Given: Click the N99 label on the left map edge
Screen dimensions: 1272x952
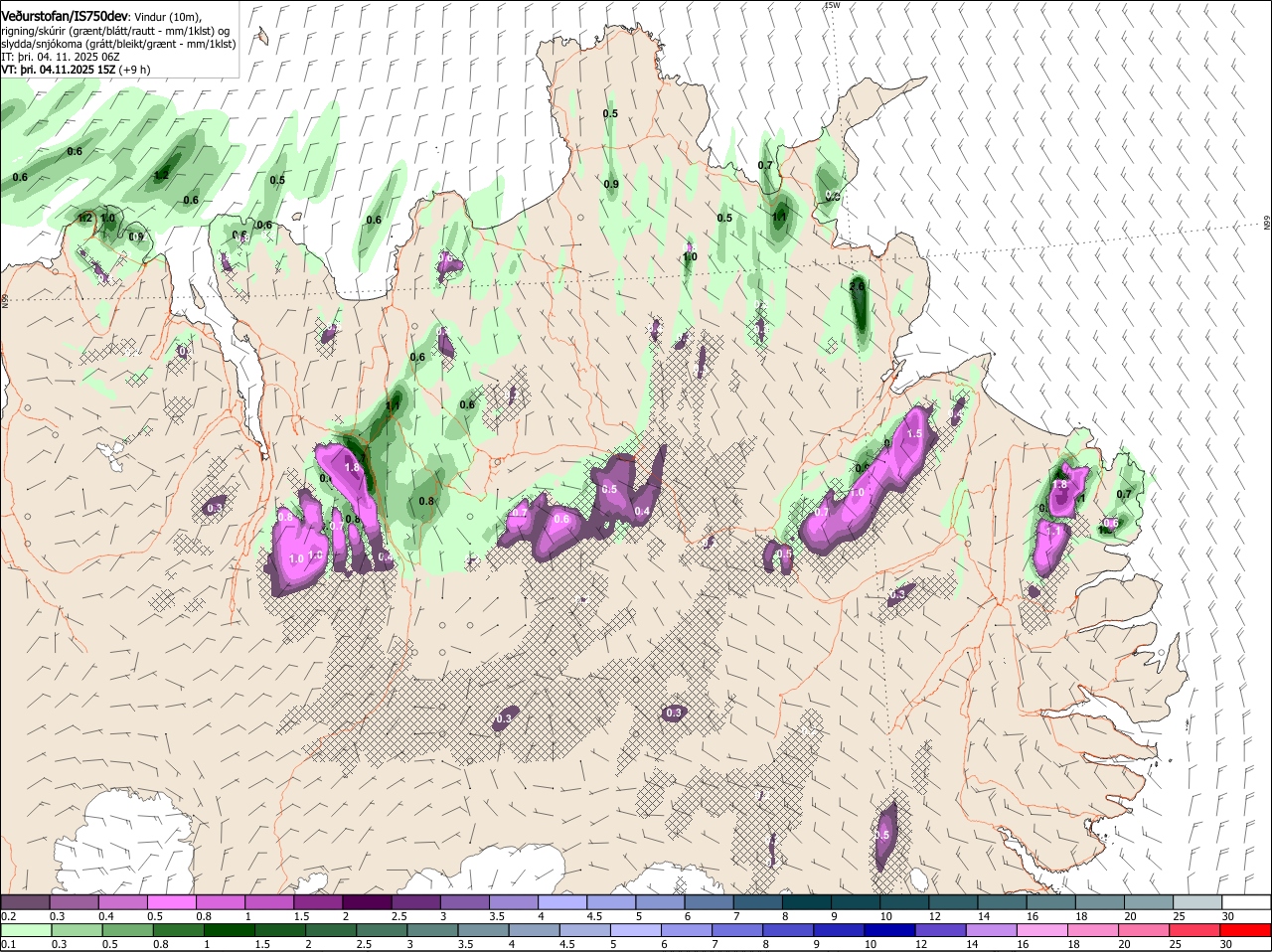Looking at the screenshot, I should tap(5, 299).
